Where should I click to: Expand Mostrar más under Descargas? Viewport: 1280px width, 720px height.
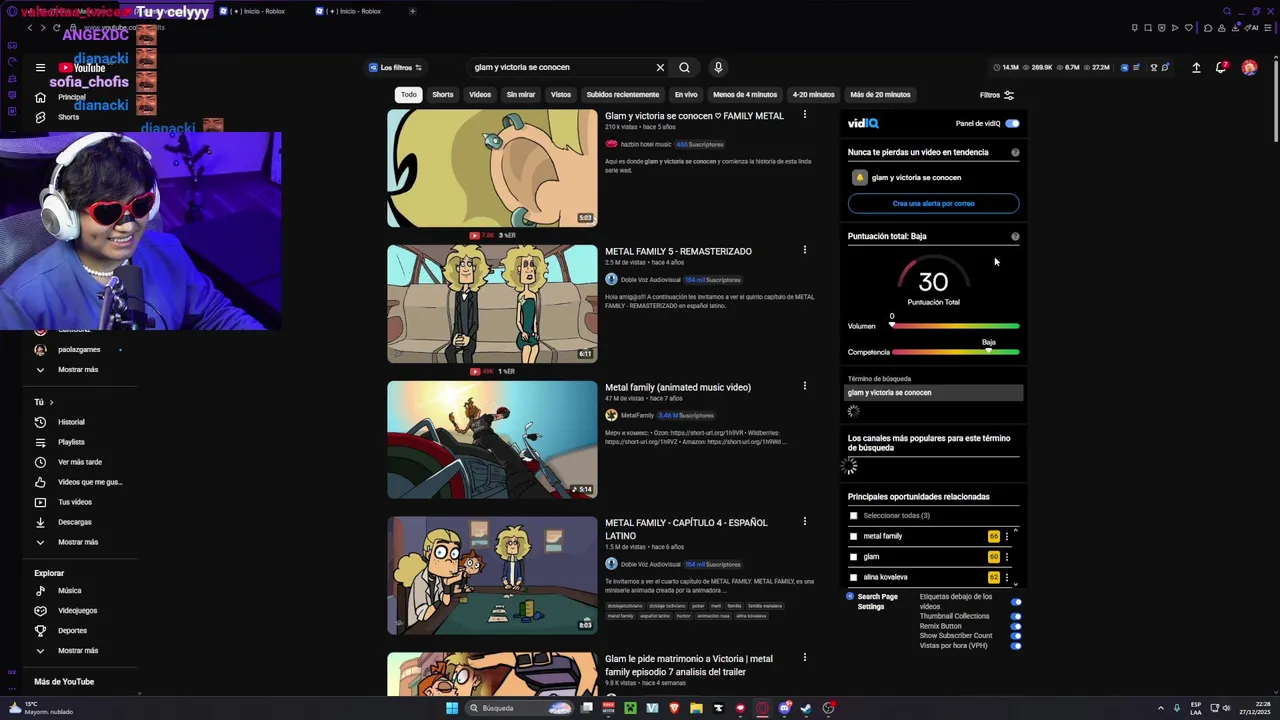pyautogui.click(x=78, y=542)
